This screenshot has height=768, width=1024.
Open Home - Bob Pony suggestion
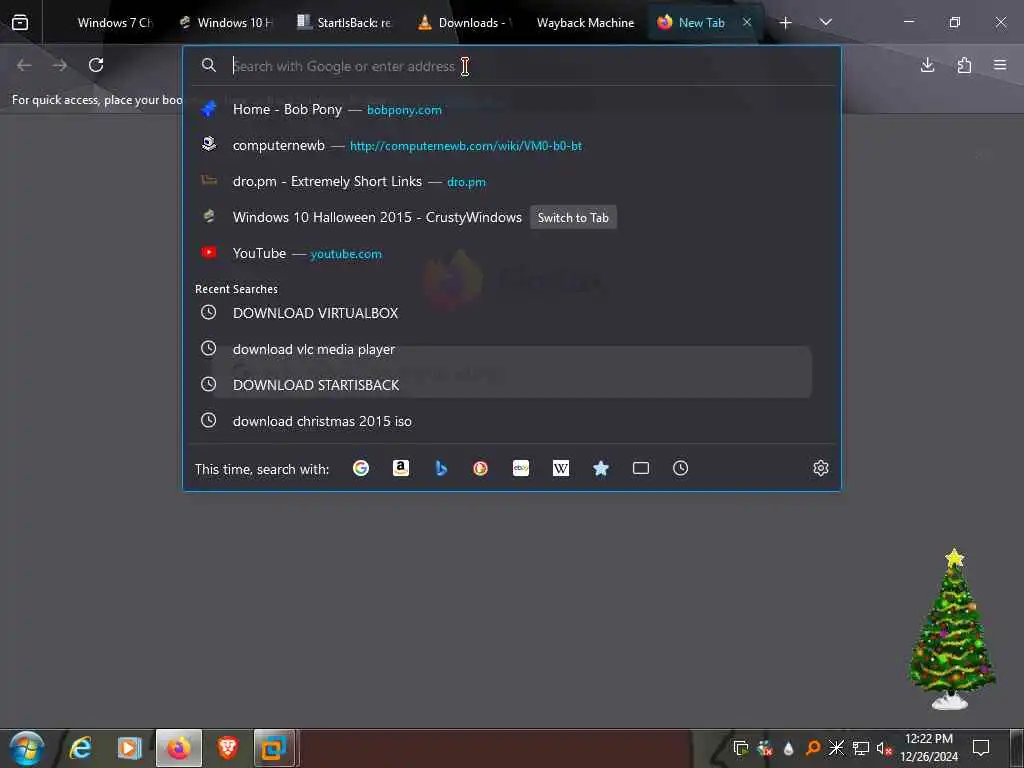[x=513, y=110]
